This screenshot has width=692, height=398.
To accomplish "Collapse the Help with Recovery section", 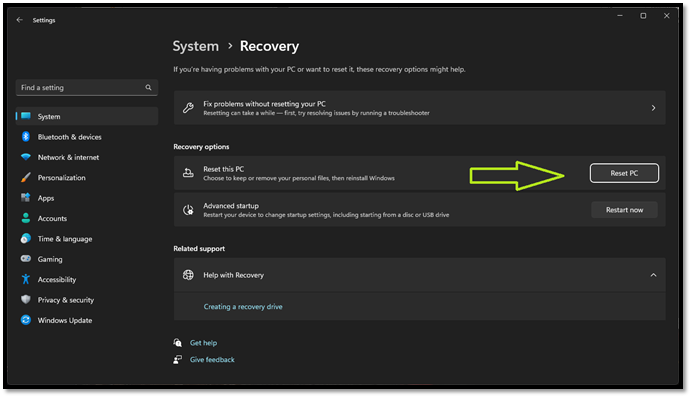I will point(653,275).
